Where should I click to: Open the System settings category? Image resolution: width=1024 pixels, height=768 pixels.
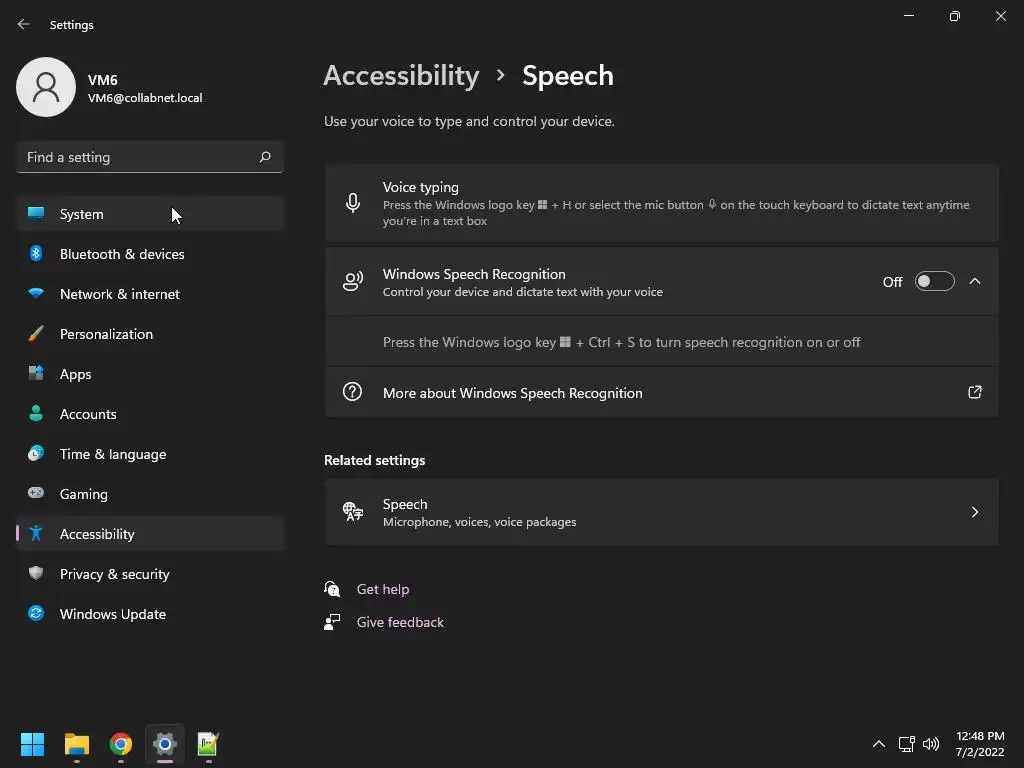pyautogui.click(x=150, y=214)
